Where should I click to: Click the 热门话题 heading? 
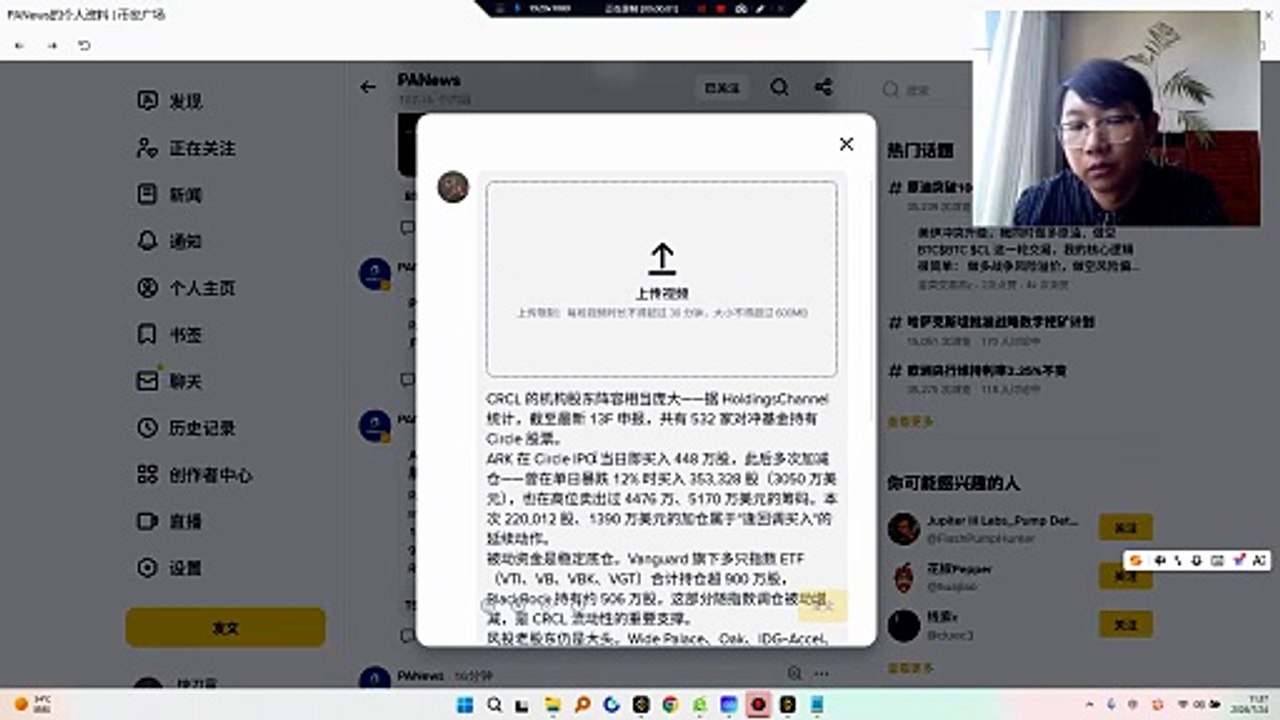click(x=920, y=150)
